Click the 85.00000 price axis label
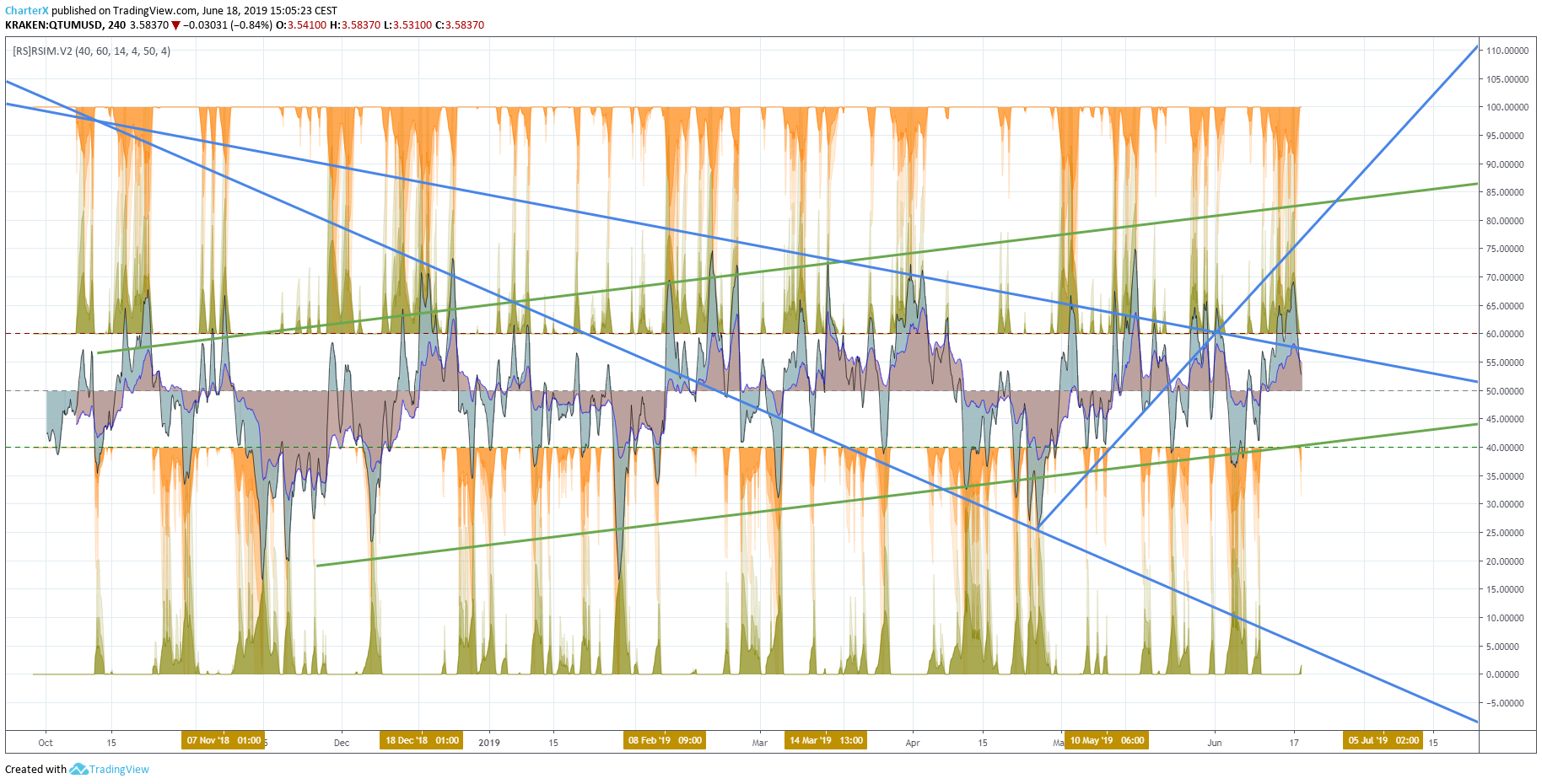 (x=1505, y=192)
